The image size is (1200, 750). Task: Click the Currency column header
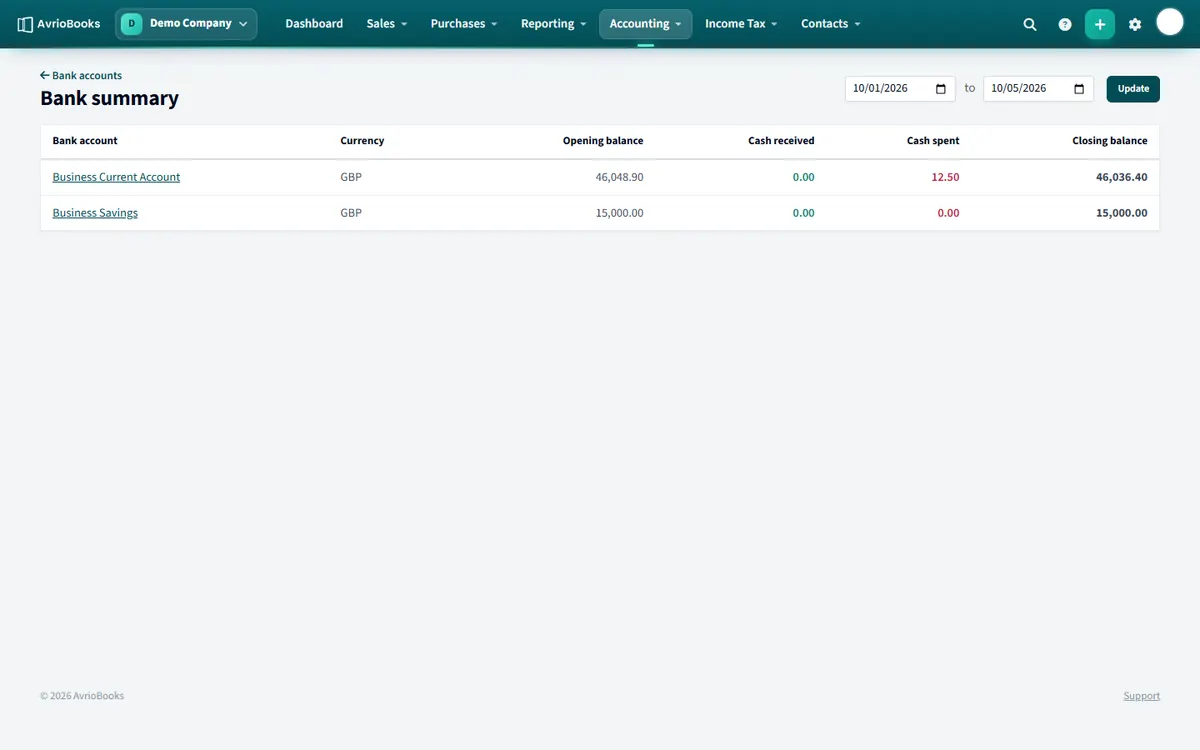(x=362, y=141)
